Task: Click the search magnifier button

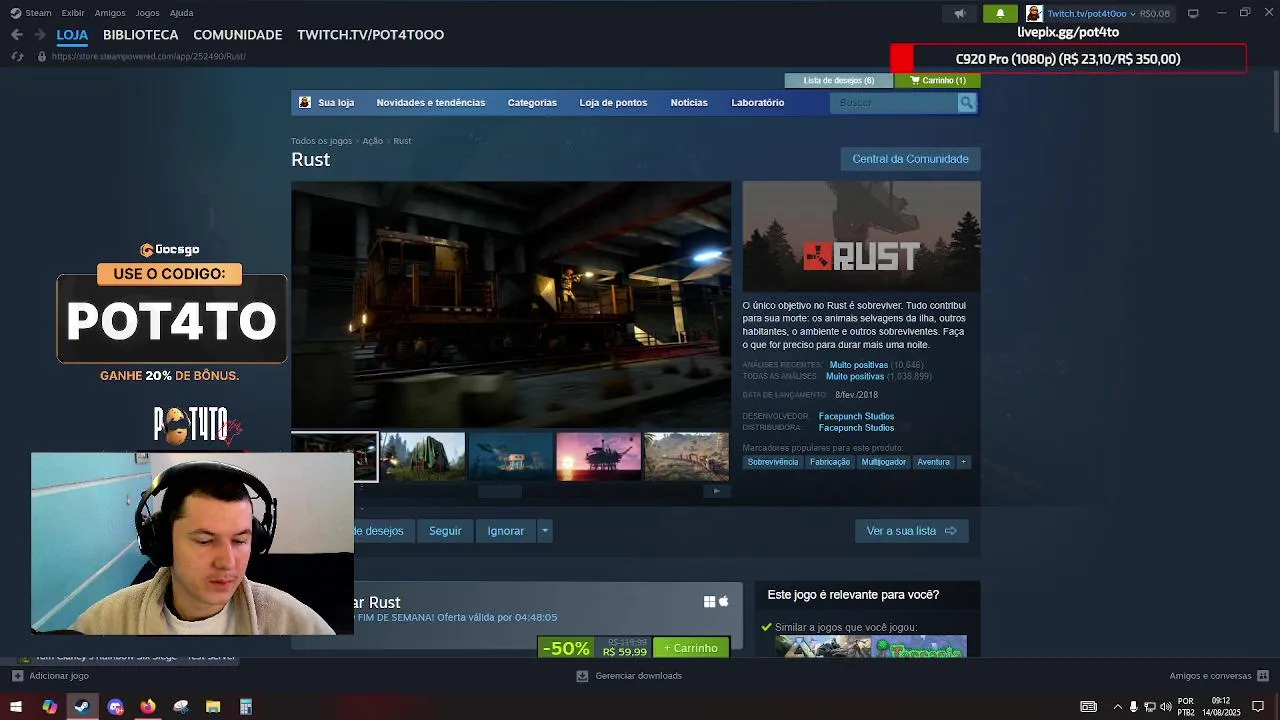Action: [x=966, y=102]
